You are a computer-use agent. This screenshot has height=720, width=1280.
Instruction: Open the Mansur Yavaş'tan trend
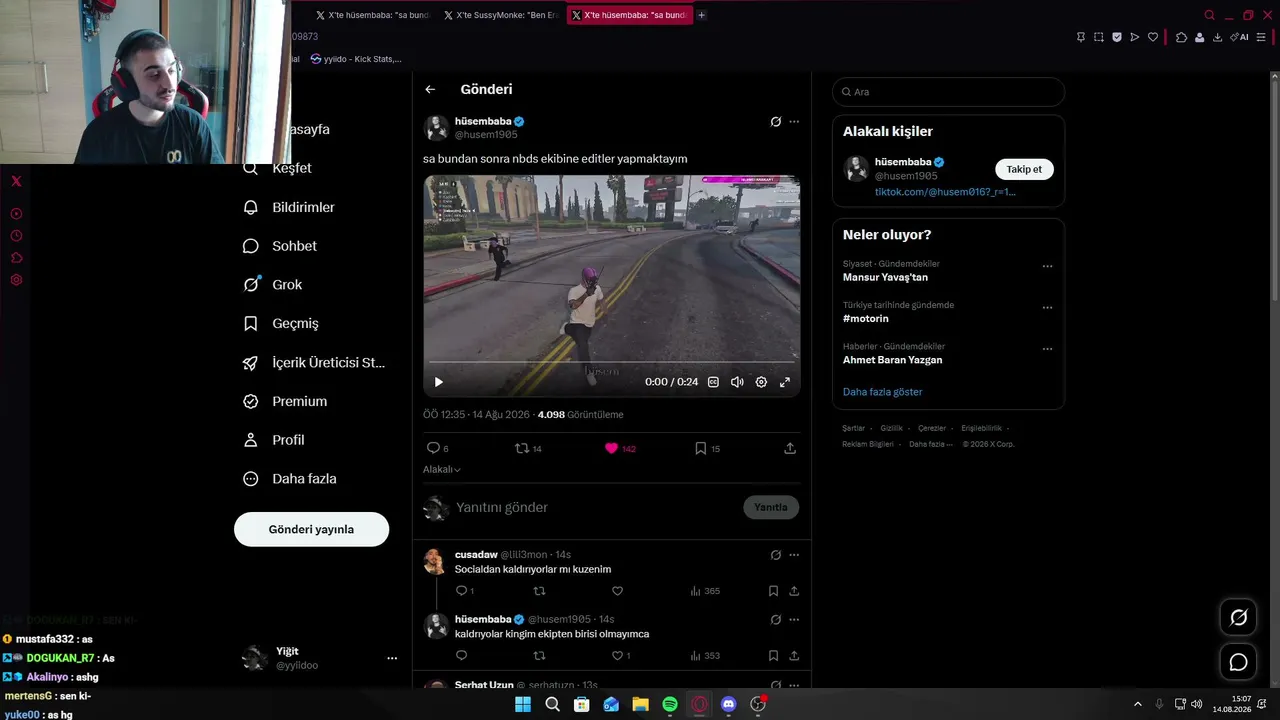coord(885,277)
